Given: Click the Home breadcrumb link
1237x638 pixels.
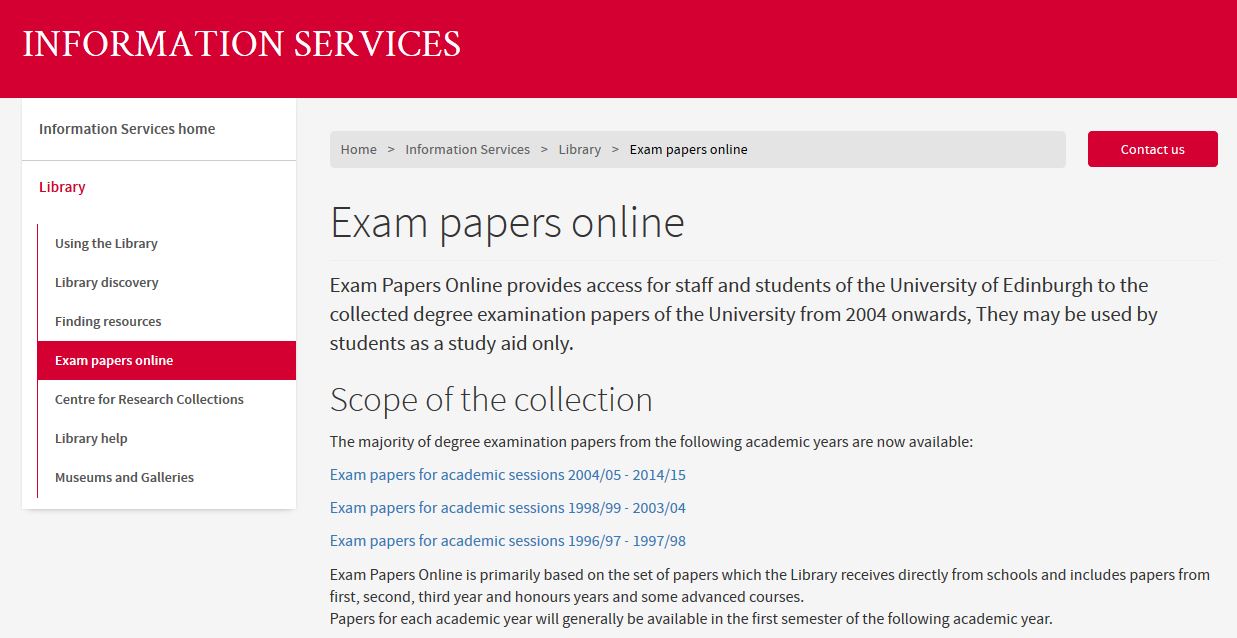Looking at the screenshot, I should click(x=359, y=150).
